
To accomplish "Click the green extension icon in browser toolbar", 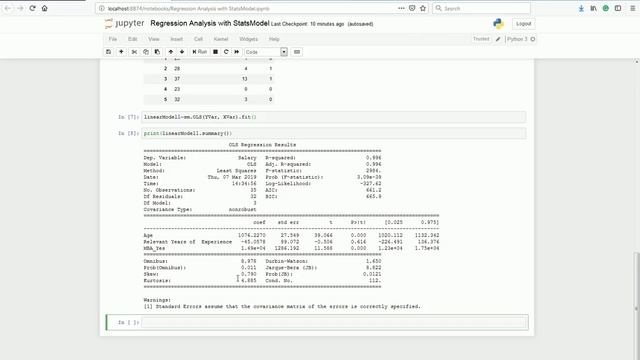I will 606,8.
